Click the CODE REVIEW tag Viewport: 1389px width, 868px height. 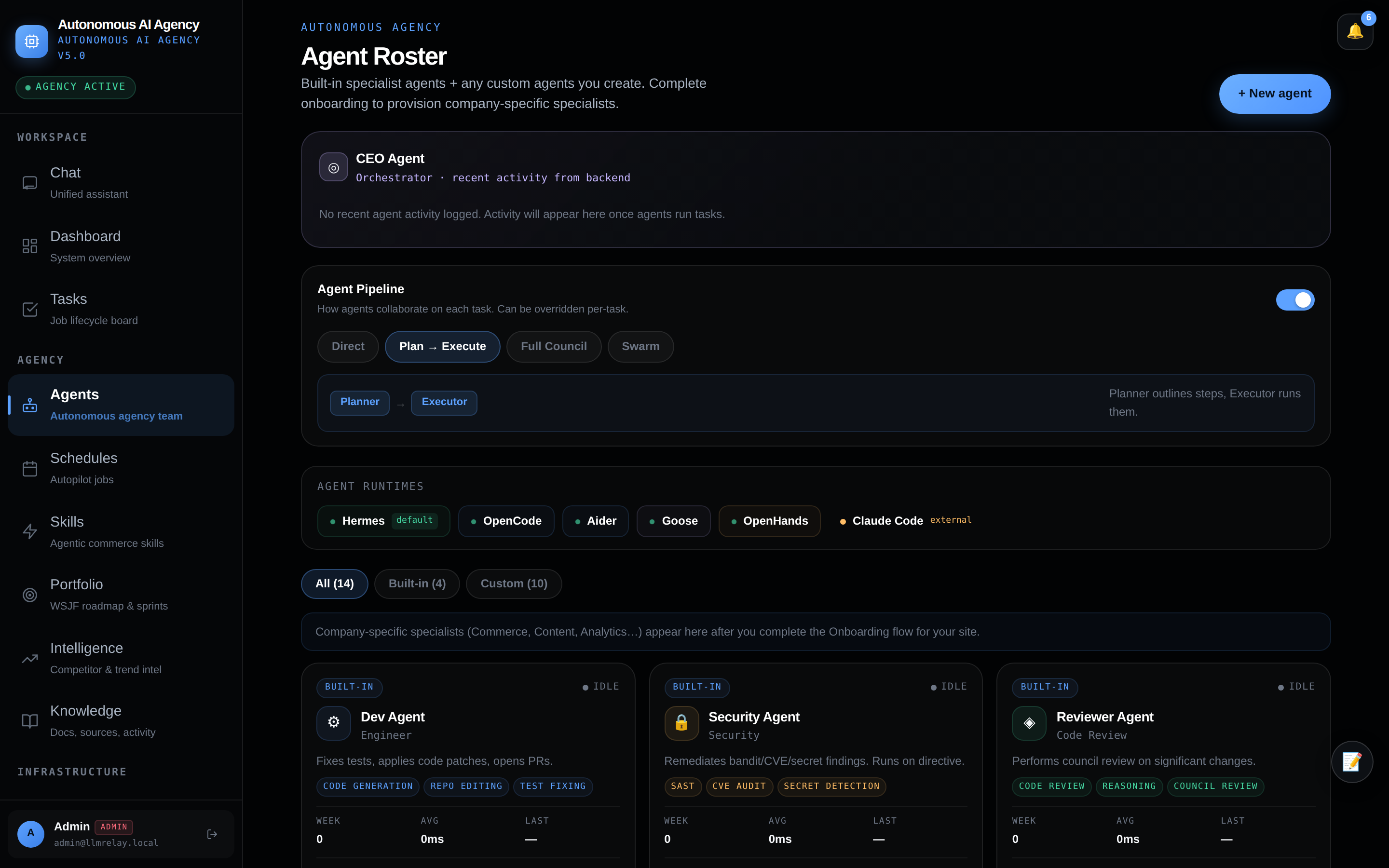[x=1051, y=787]
